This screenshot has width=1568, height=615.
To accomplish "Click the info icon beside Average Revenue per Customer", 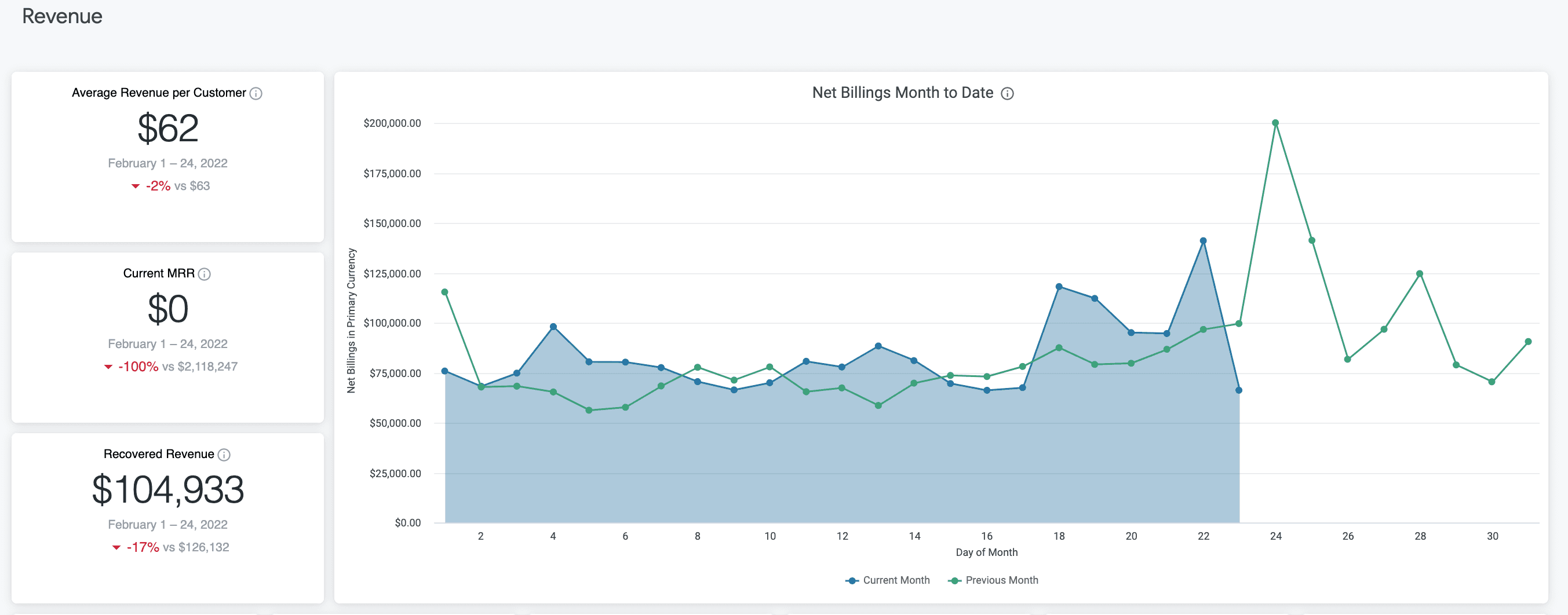I will click(x=256, y=94).
